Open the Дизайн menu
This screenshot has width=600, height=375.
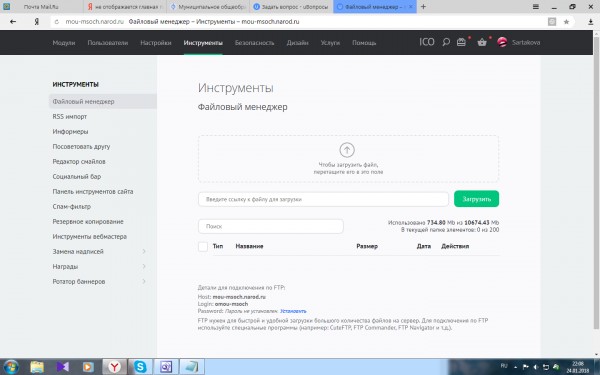click(x=297, y=42)
